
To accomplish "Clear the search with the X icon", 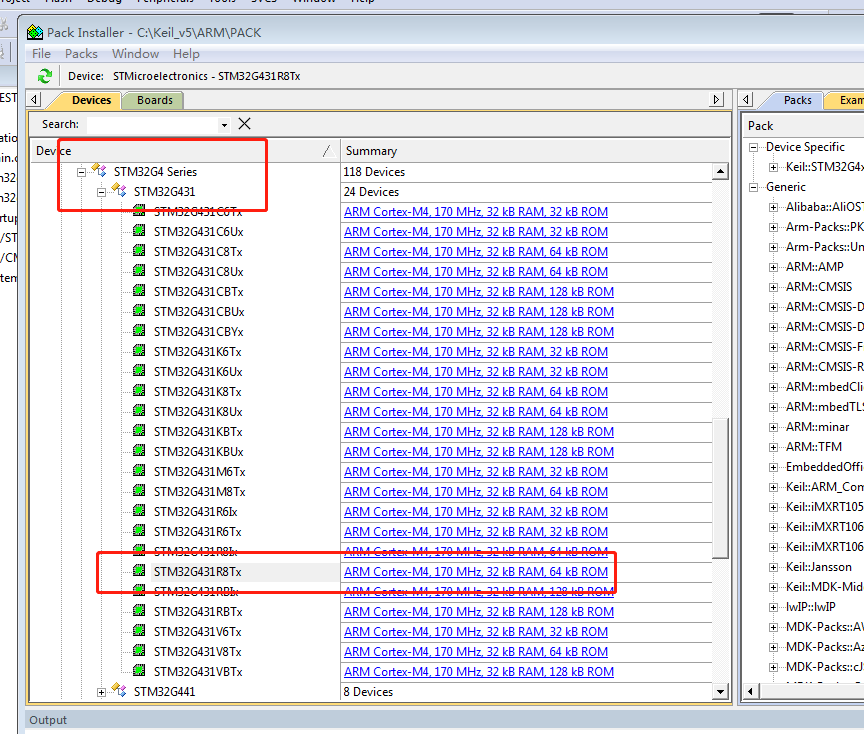I will pos(244,124).
